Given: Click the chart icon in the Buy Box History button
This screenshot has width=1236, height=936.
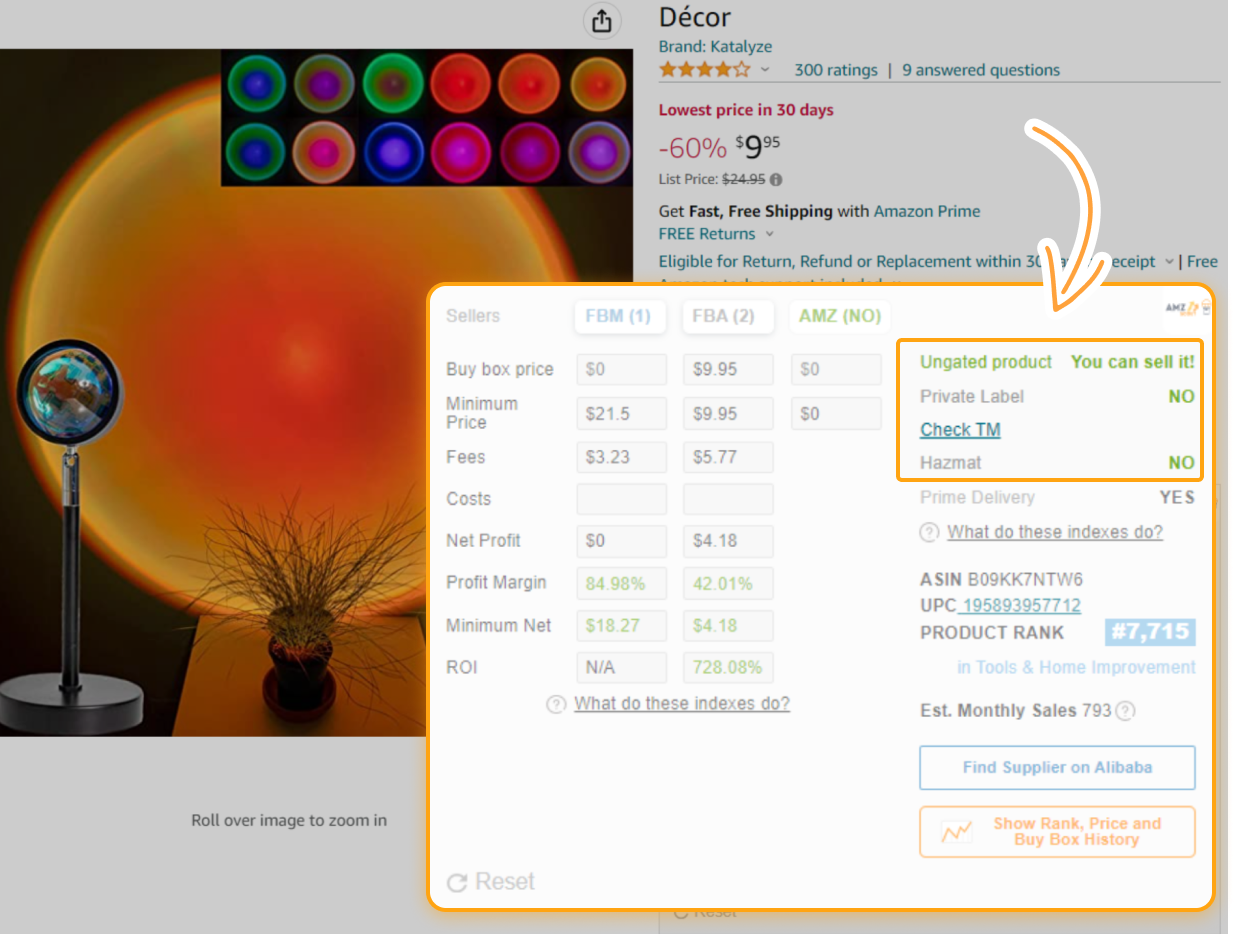Looking at the screenshot, I should tap(955, 831).
